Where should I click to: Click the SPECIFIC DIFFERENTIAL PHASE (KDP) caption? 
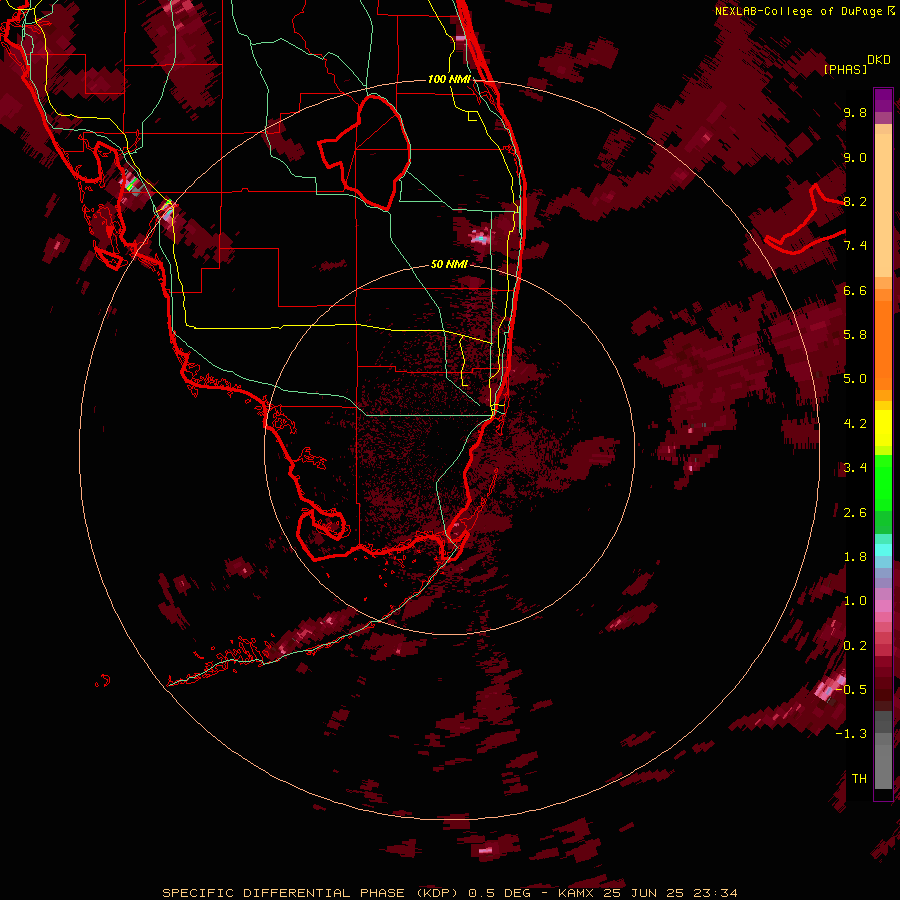pos(314,893)
